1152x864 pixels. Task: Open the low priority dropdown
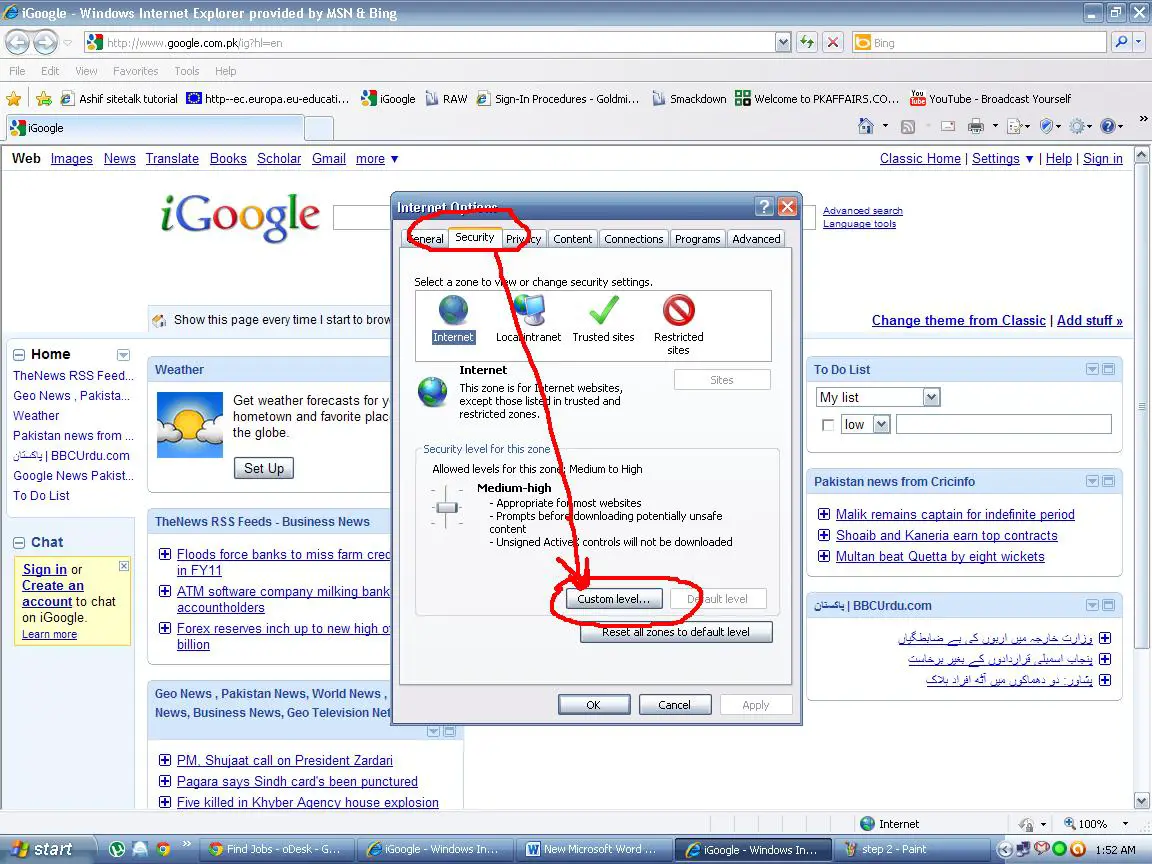click(x=865, y=424)
